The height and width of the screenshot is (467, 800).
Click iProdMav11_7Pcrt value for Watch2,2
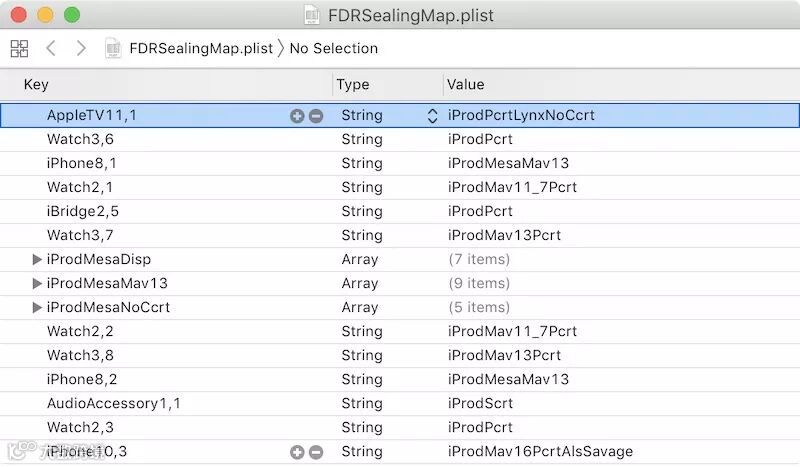(512, 331)
